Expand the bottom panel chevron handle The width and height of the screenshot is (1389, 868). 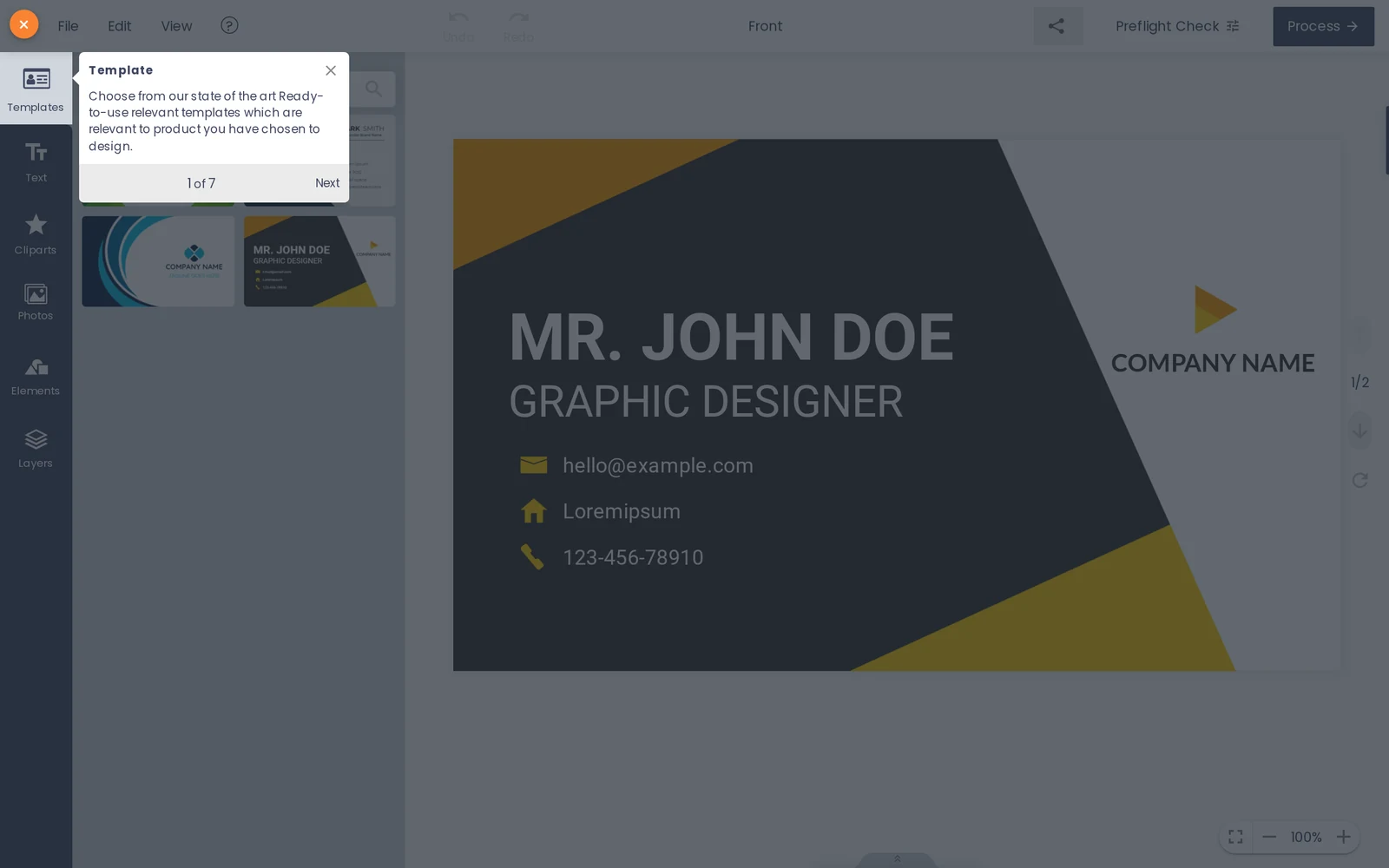tap(897, 859)
